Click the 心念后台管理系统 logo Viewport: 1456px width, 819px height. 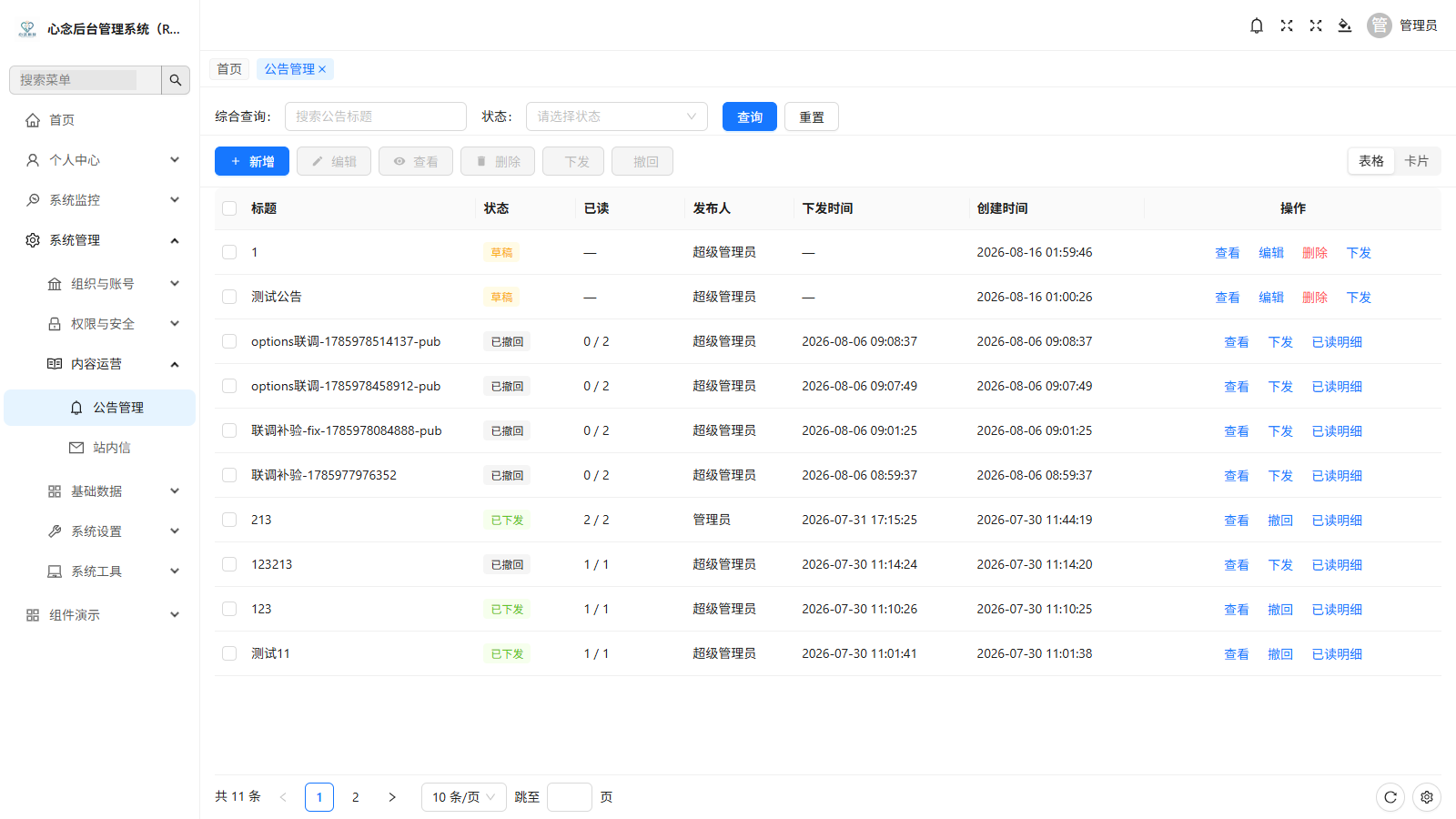point(27,29)
